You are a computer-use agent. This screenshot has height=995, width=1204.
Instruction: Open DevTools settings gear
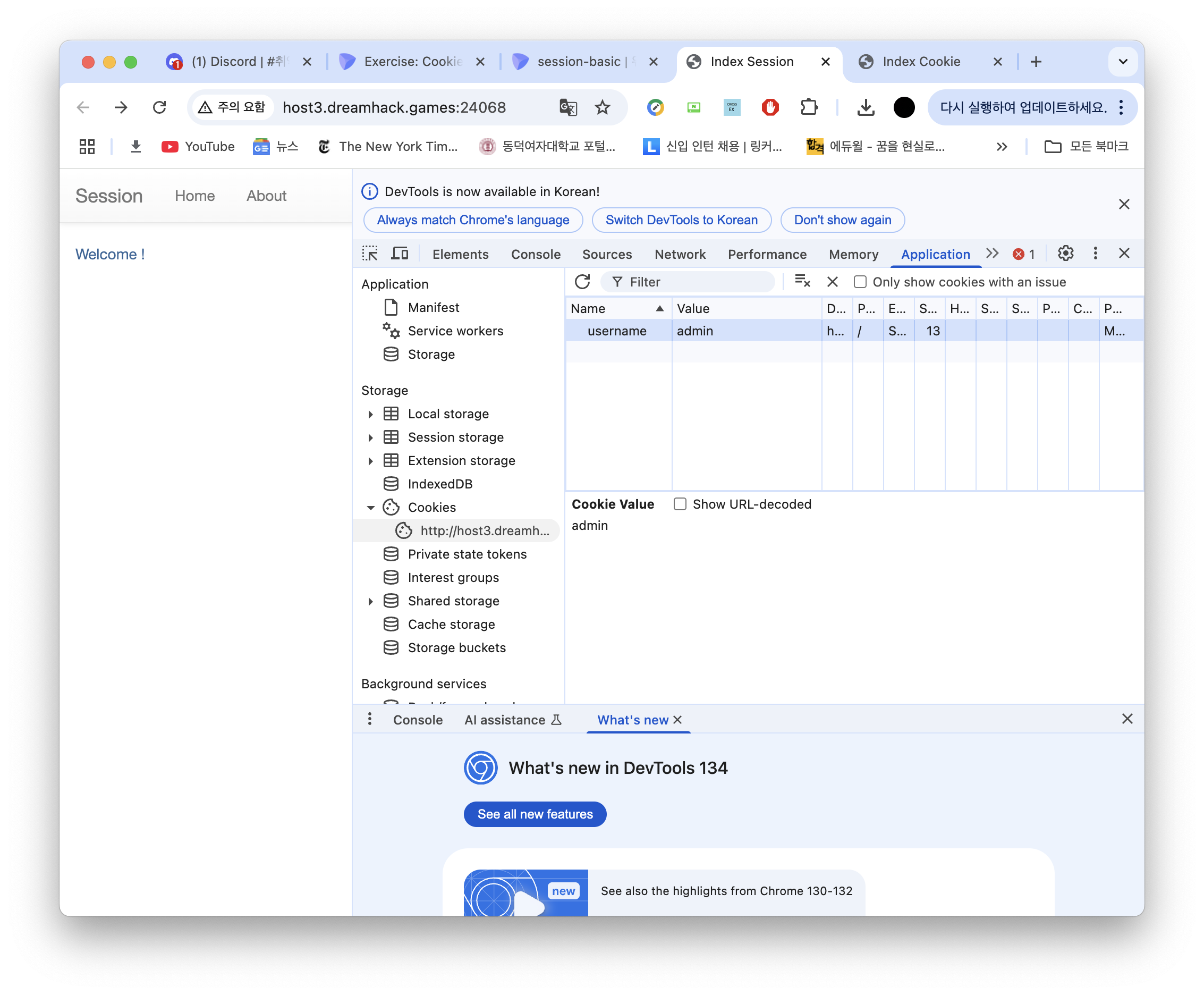pyautogui.click(x=1065, y=254)
